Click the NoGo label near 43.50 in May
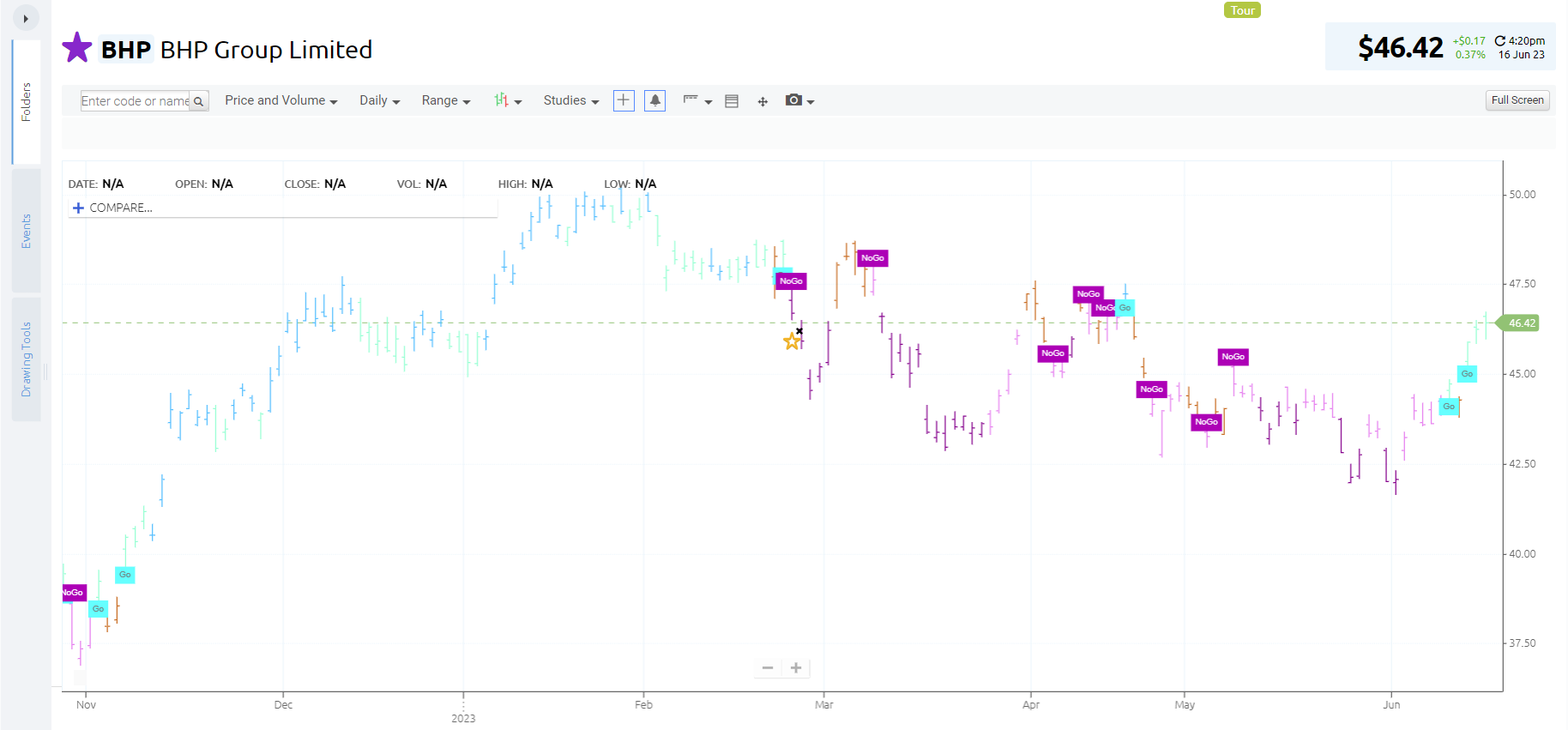Viewport: 1568px width, 730px height. [1206, 422]
